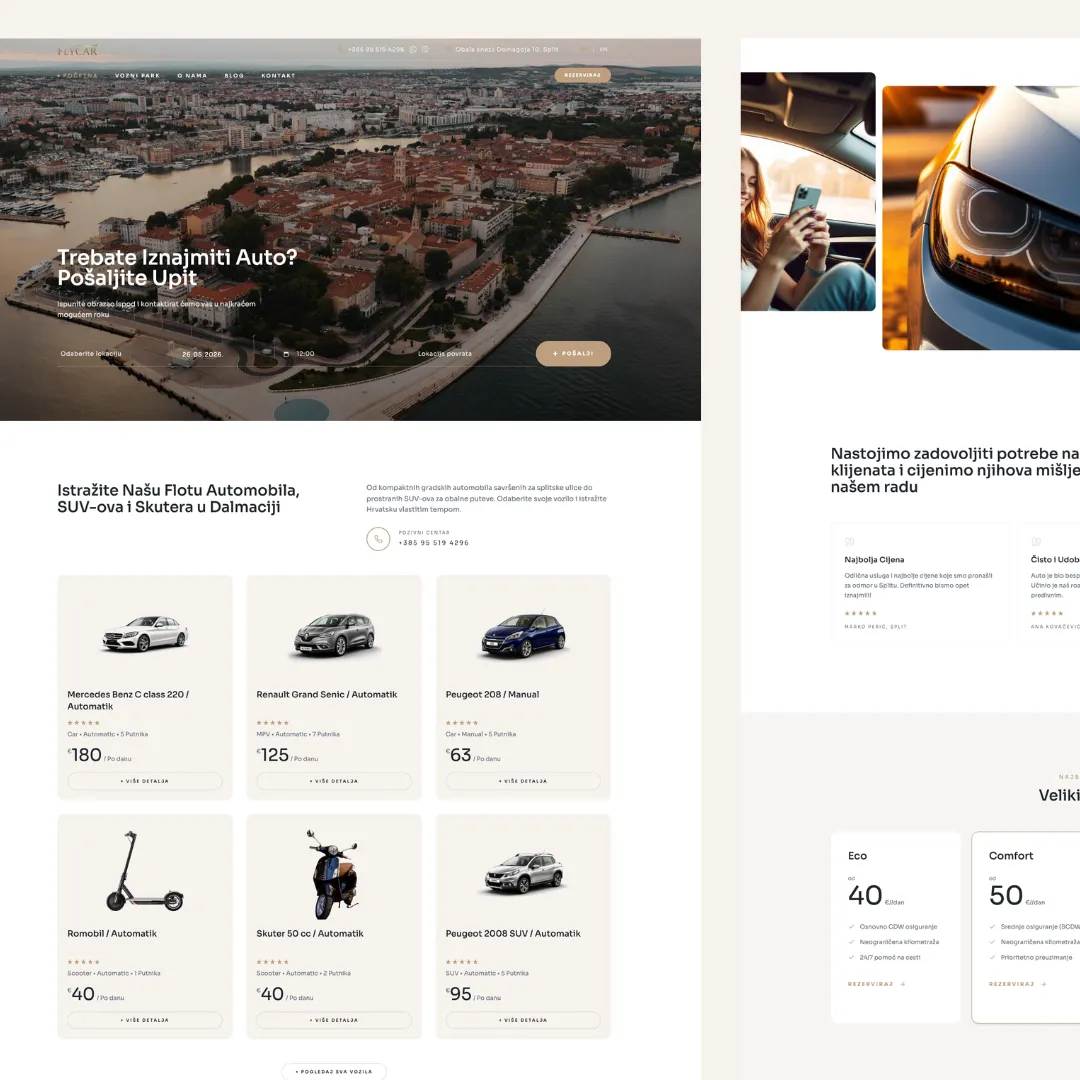Click Renault Grand Senic car image
The width and height of the screenshot is (1080, 1080).
click(334, 634)
